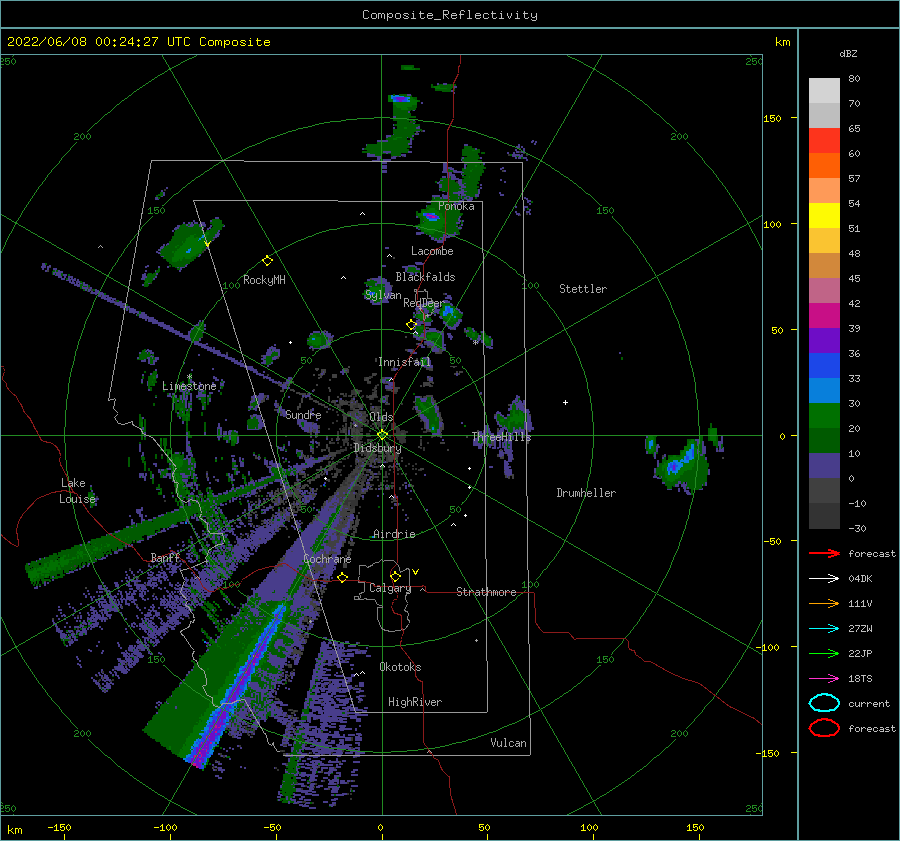Click the white plus marker east of ThreeHills
Screen dimensions: 900x841
click(565, 402)
